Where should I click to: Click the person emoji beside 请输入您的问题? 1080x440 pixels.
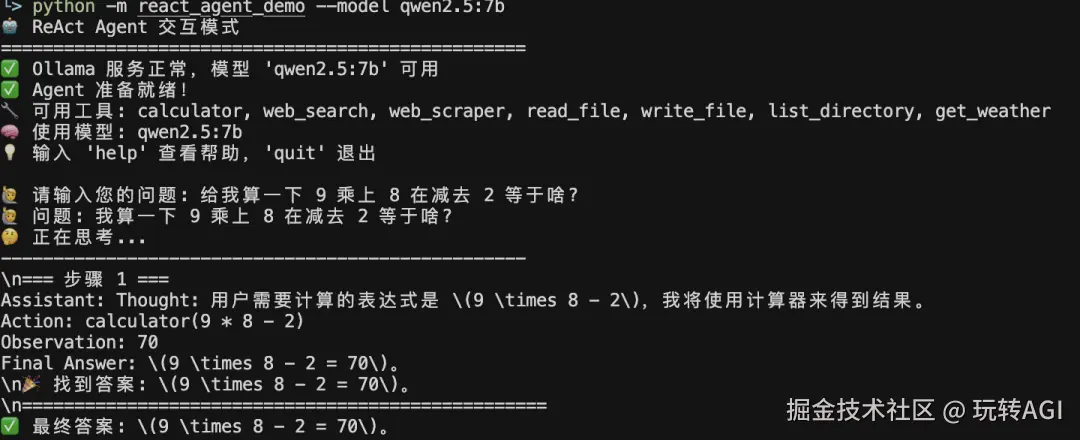pyautogui.click(x=10, y=196)
